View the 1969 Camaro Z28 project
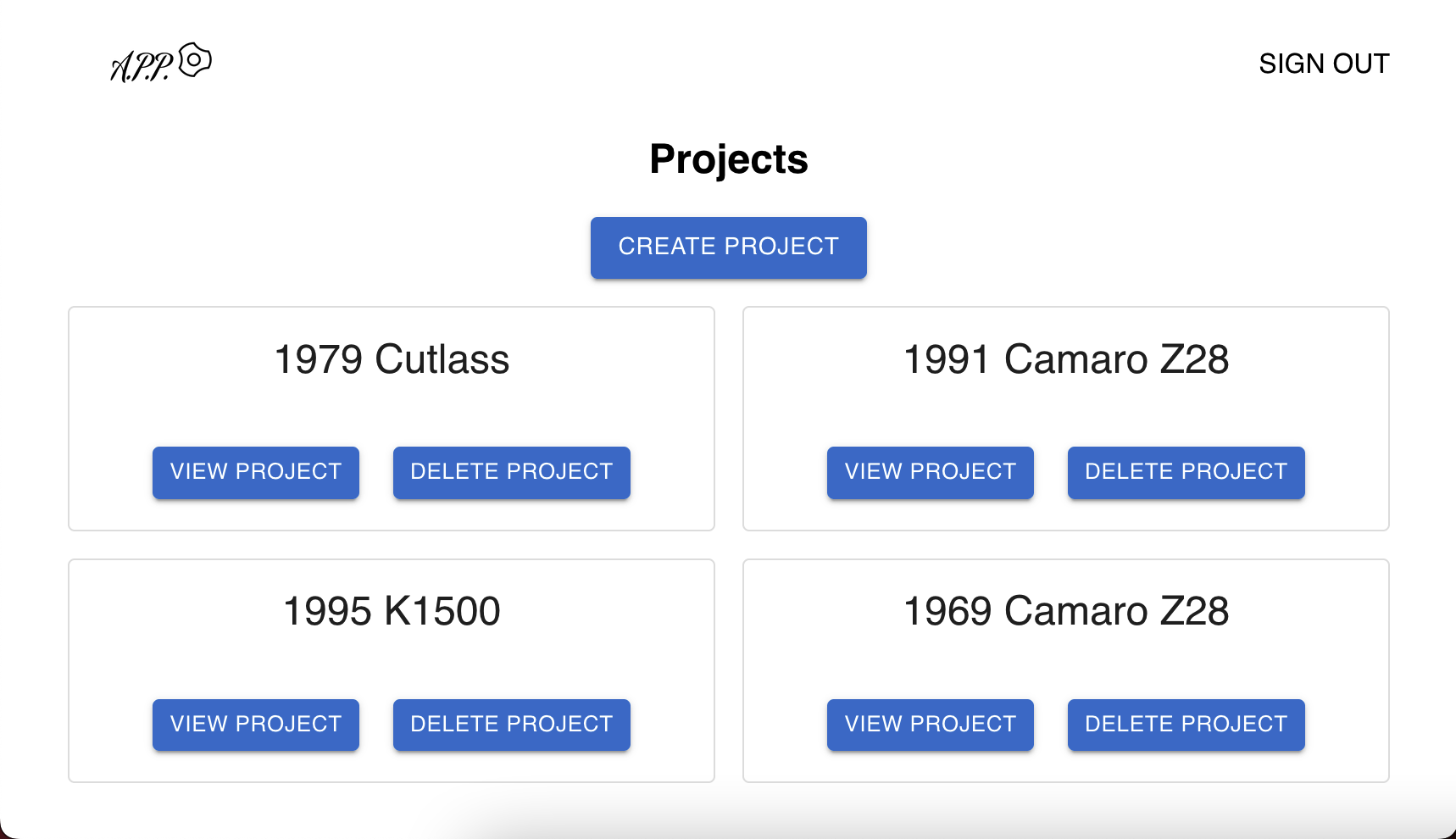Image resolution: width=1456 pixels, height=839 pixels. 930,725
